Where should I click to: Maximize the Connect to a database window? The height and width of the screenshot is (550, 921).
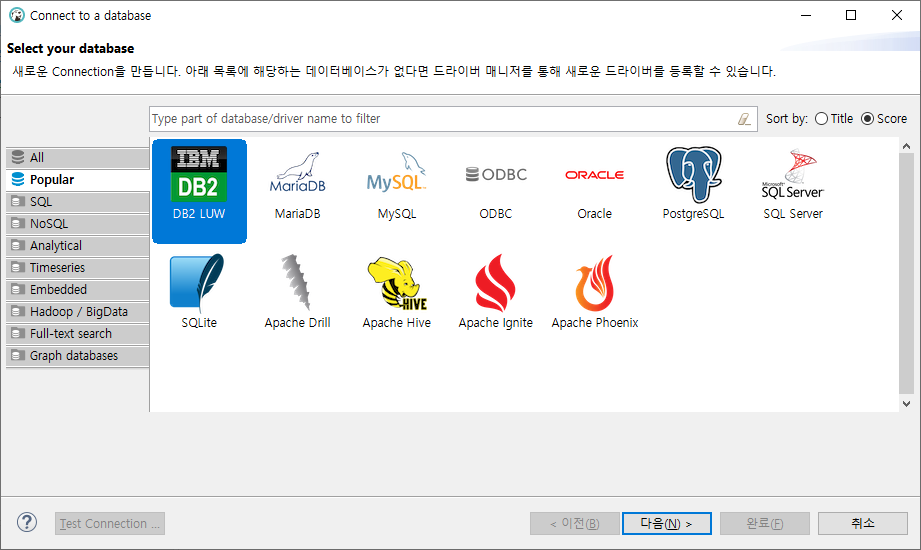coord(851,15)
